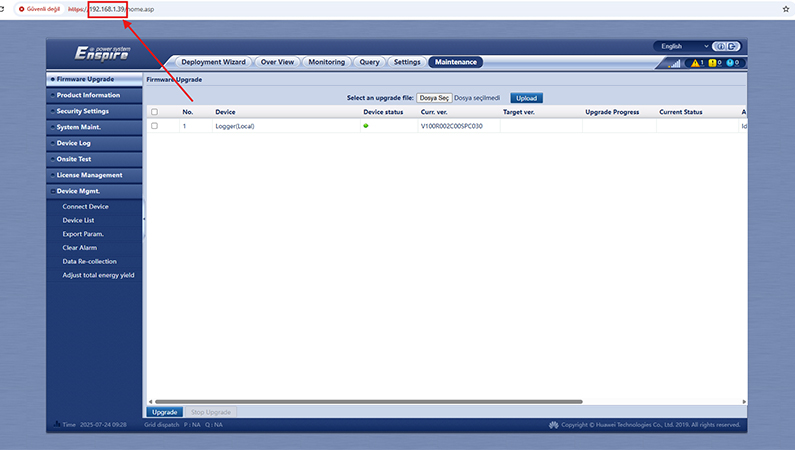Collapse the Device Mgmt. sidebar section
This screenshot has height=450, width=795.
(94, 191)
